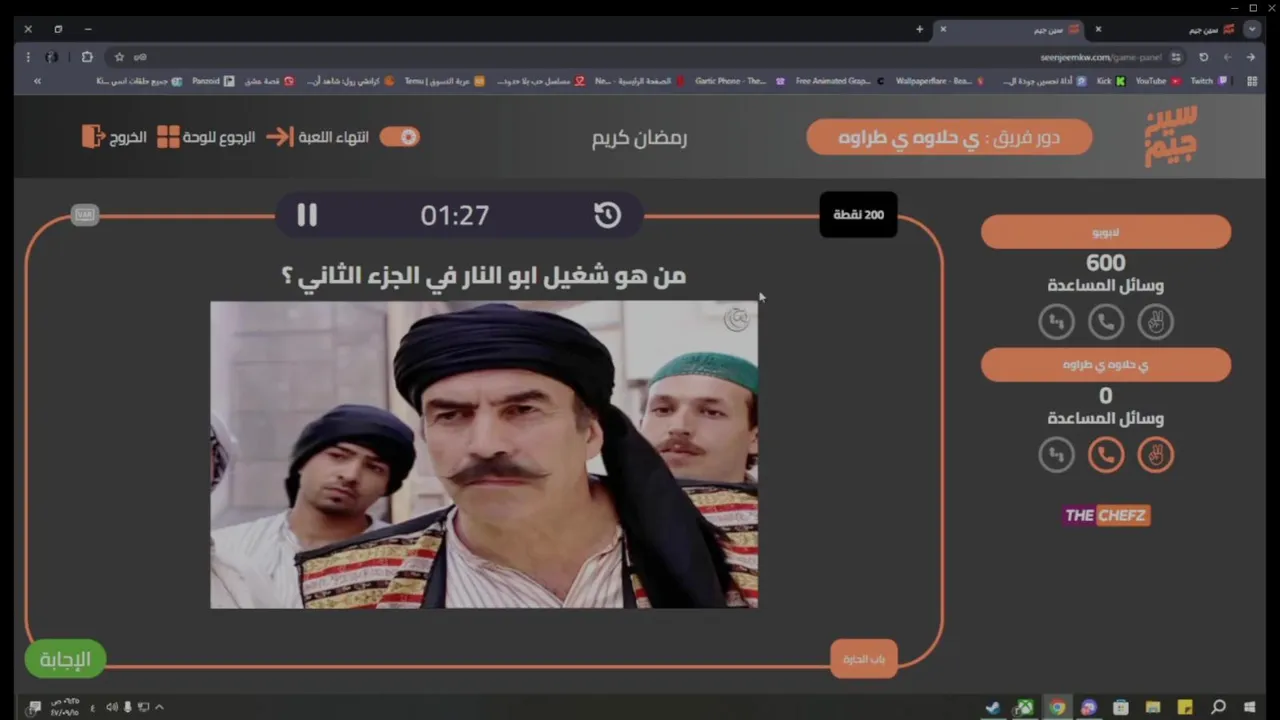Click the THE CHEFZ sponsor banner

coord(1106,516)
